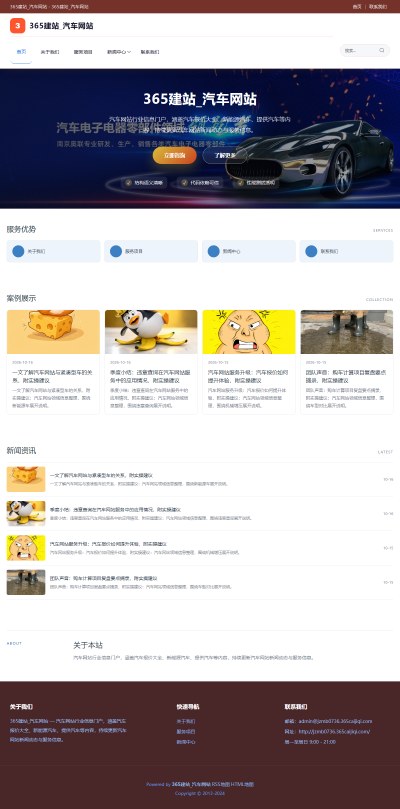
Task: Click footer quick link 新闻中心
Action: [x=186, y=742]
